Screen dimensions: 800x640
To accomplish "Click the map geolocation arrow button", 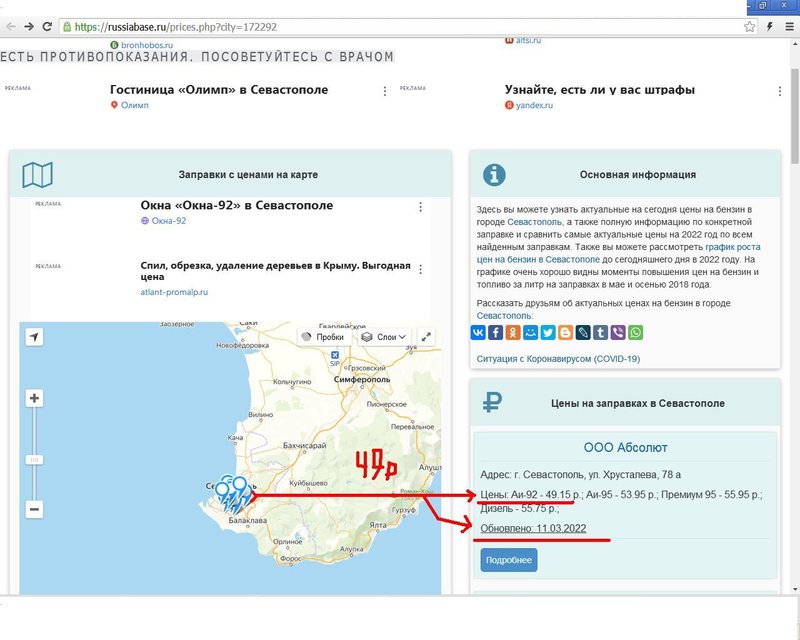I will [x=34, y=337].
